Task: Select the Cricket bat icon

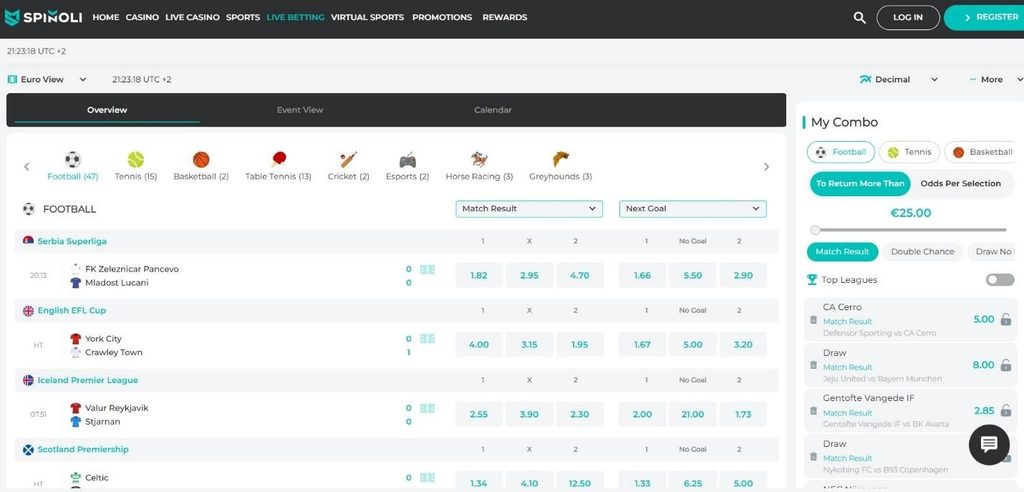Action: (x=348, y=159)
